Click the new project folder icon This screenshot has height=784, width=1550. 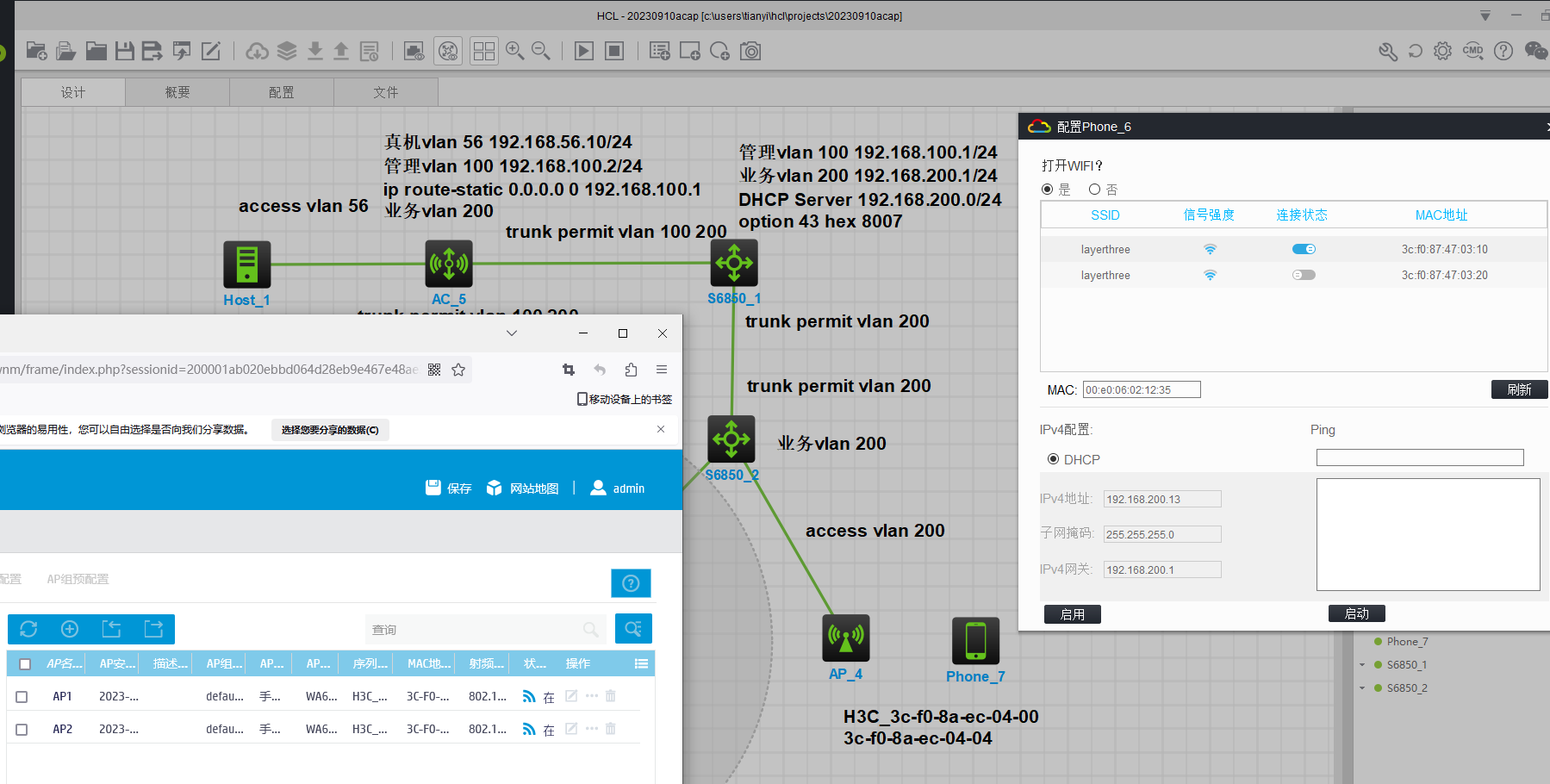pyautogui.click(x=36, y=52)
